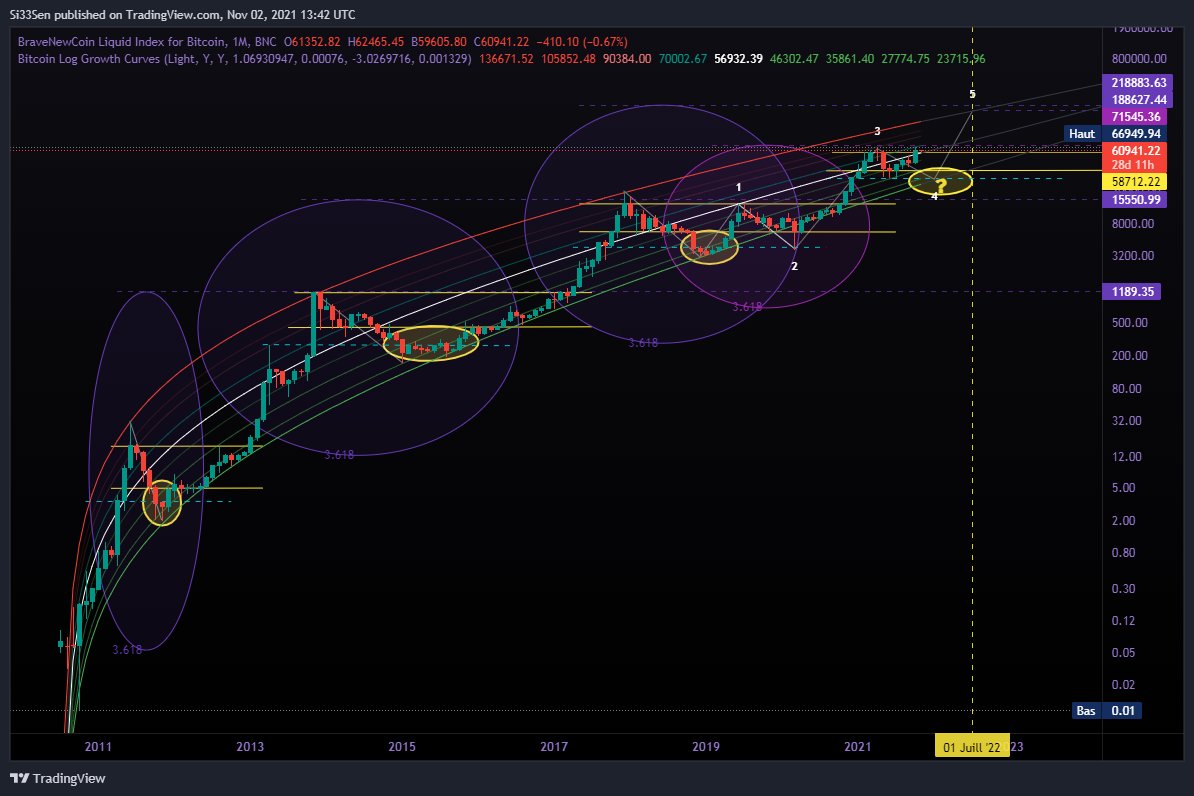Click the 500.00 price axis value
The image size is (1194, 796).
coord(1129,323)
